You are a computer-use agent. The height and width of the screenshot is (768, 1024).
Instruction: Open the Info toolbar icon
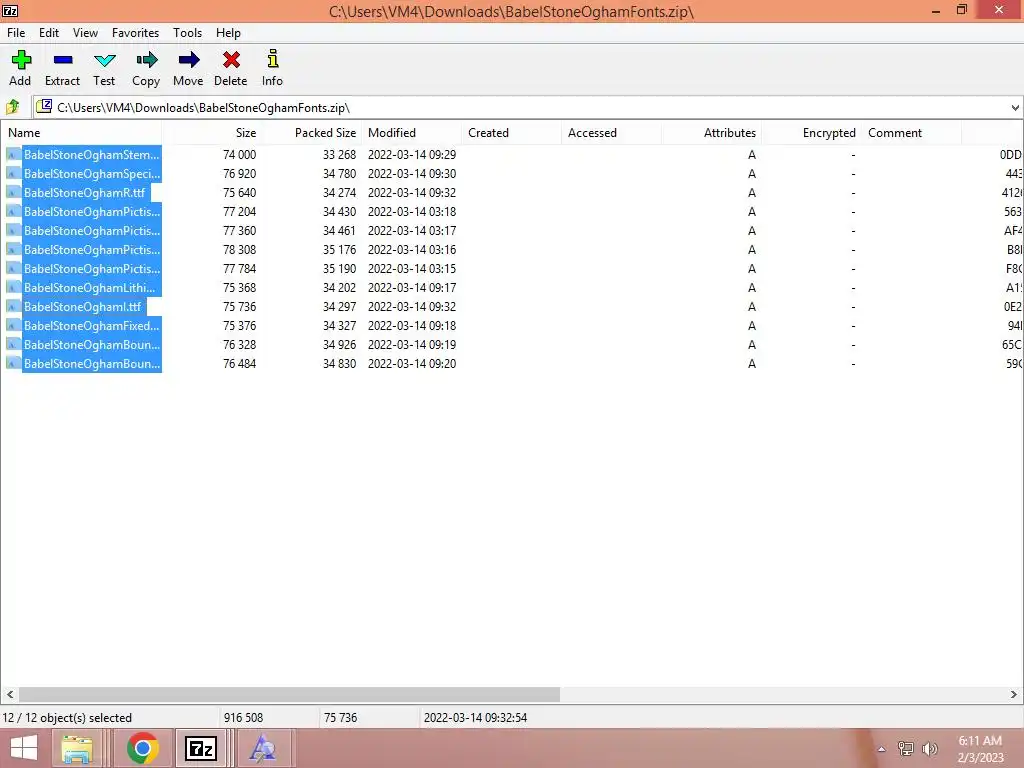tap(273, 59)
